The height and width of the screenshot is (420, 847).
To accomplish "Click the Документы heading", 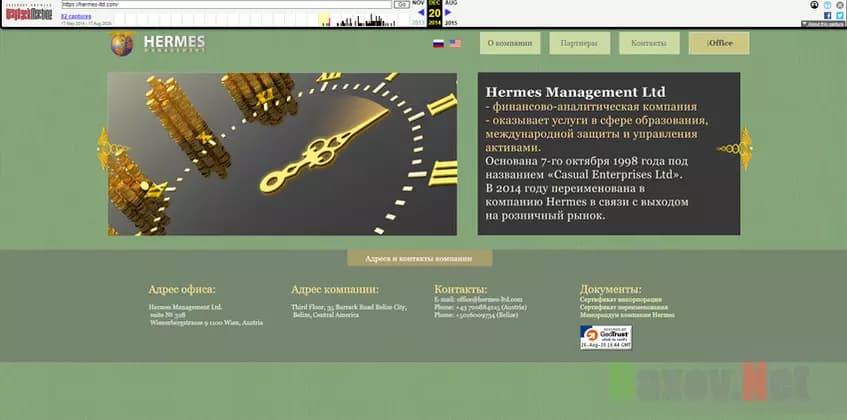I will (611, 289).
